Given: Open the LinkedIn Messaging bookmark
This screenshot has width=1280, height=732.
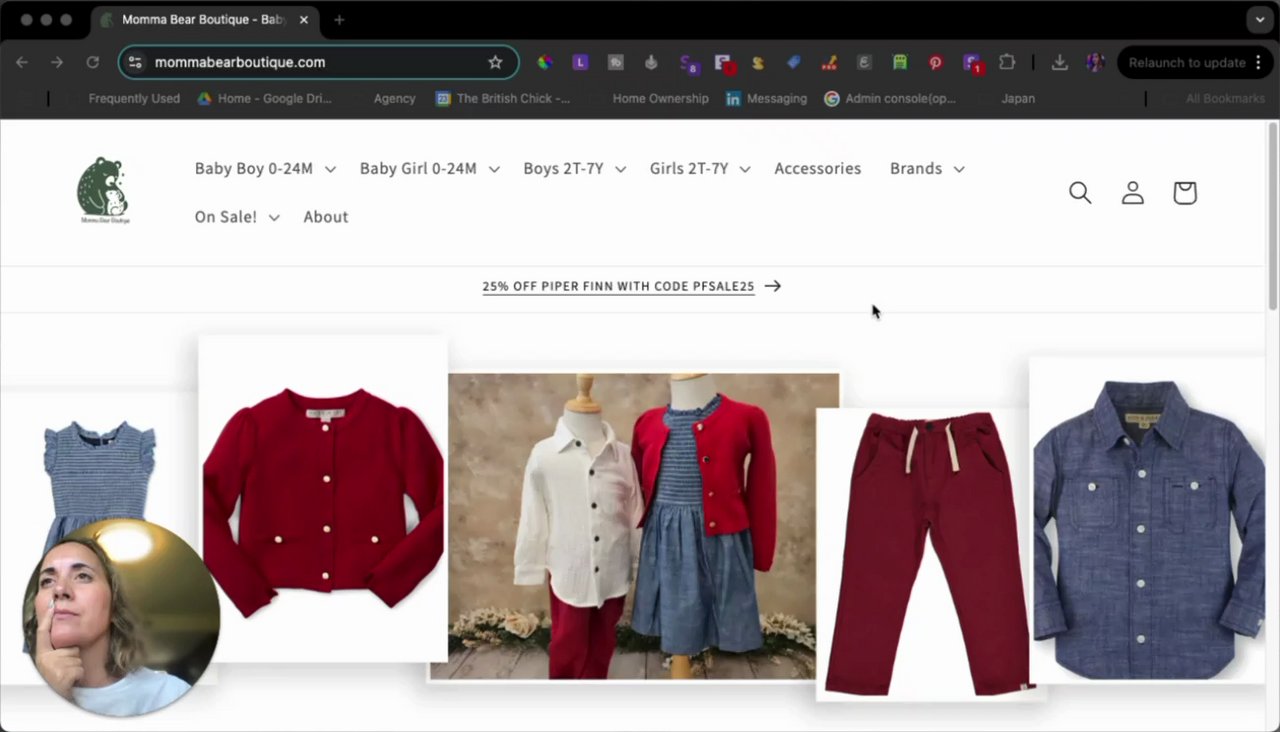Looking at the screenshot, I should [x=766, y=98].
